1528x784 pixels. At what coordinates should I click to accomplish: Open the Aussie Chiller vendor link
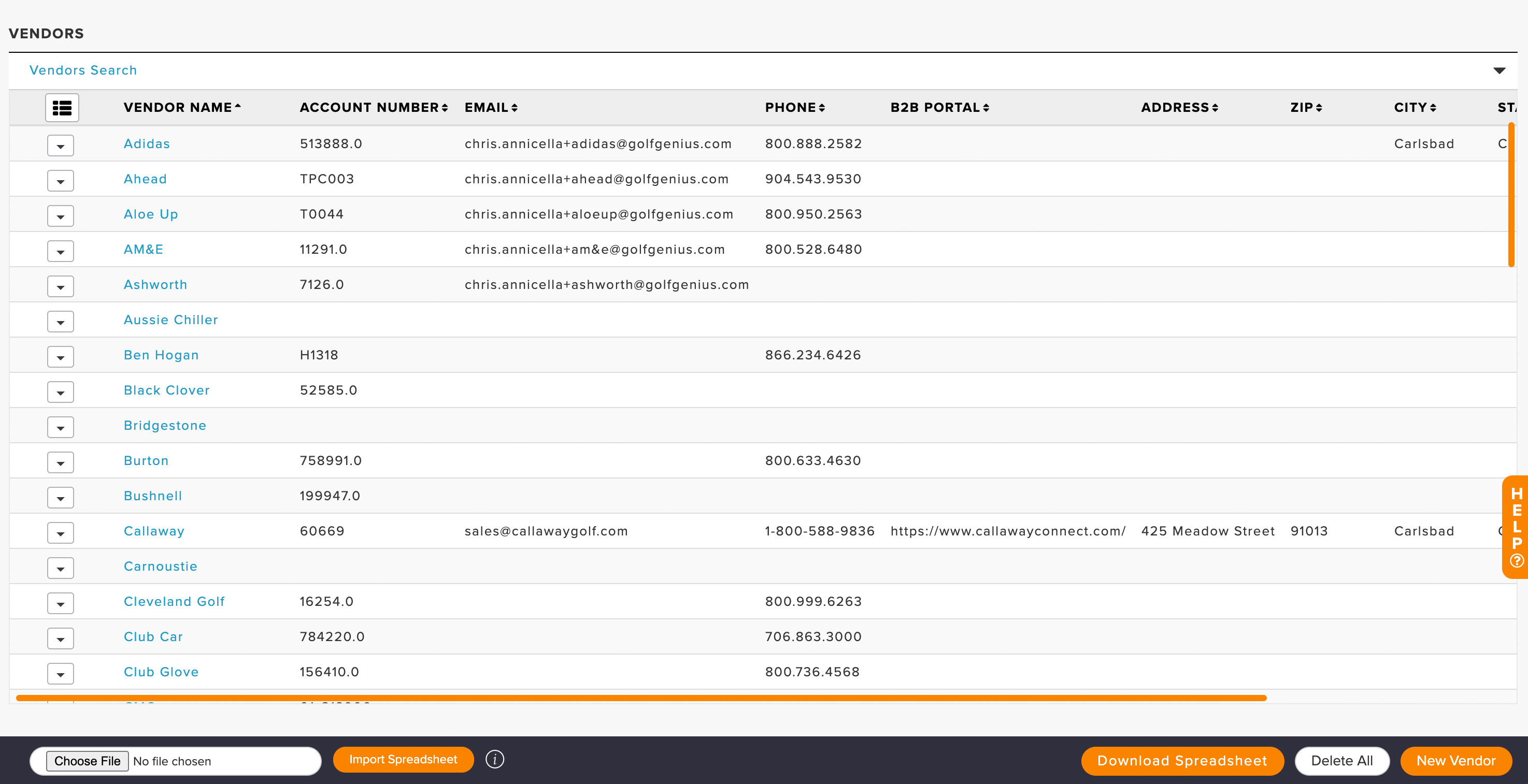[171, 320]
